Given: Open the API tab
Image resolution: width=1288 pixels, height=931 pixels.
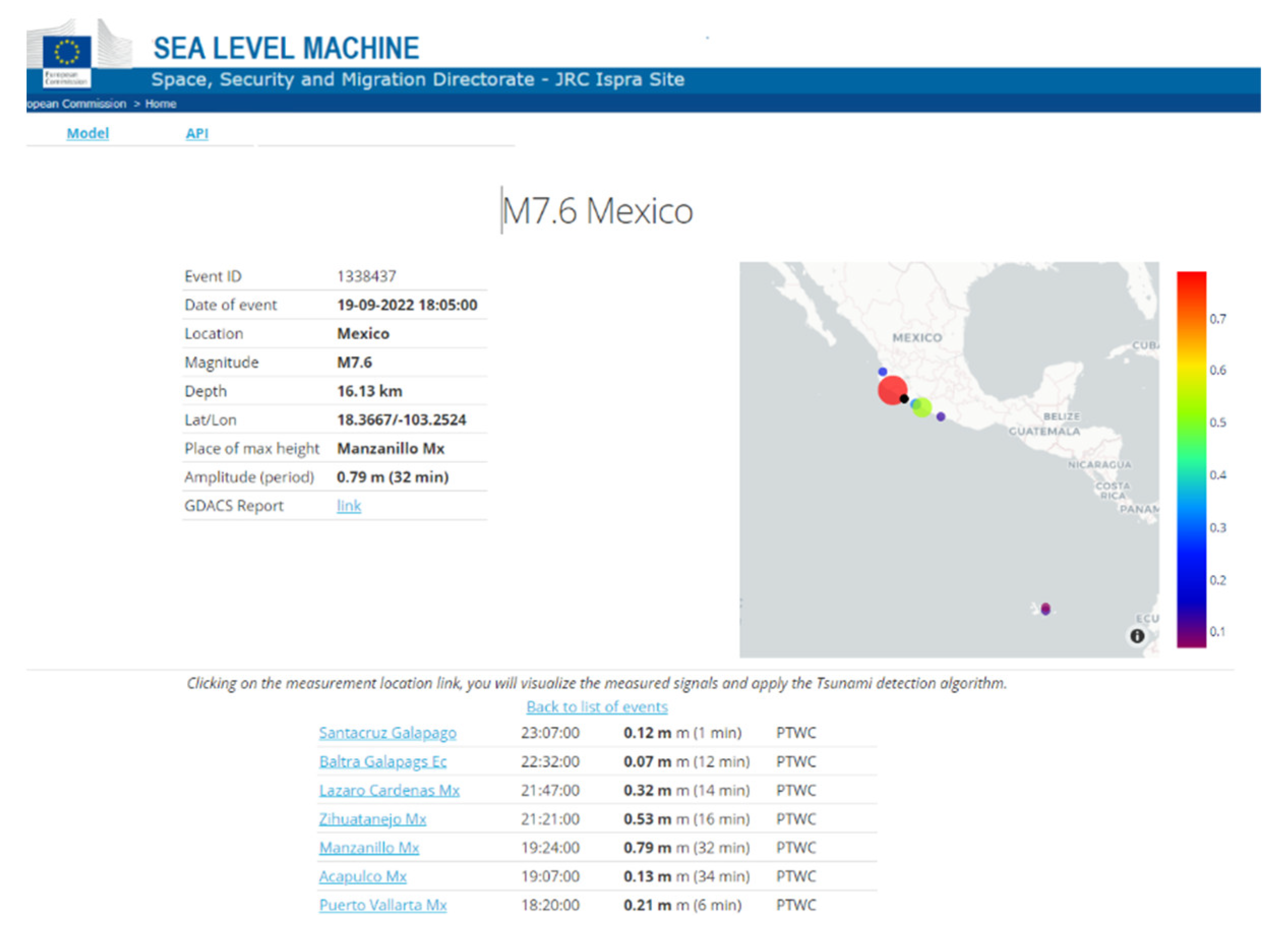Looking at the screenshot, I should (197, 134).
